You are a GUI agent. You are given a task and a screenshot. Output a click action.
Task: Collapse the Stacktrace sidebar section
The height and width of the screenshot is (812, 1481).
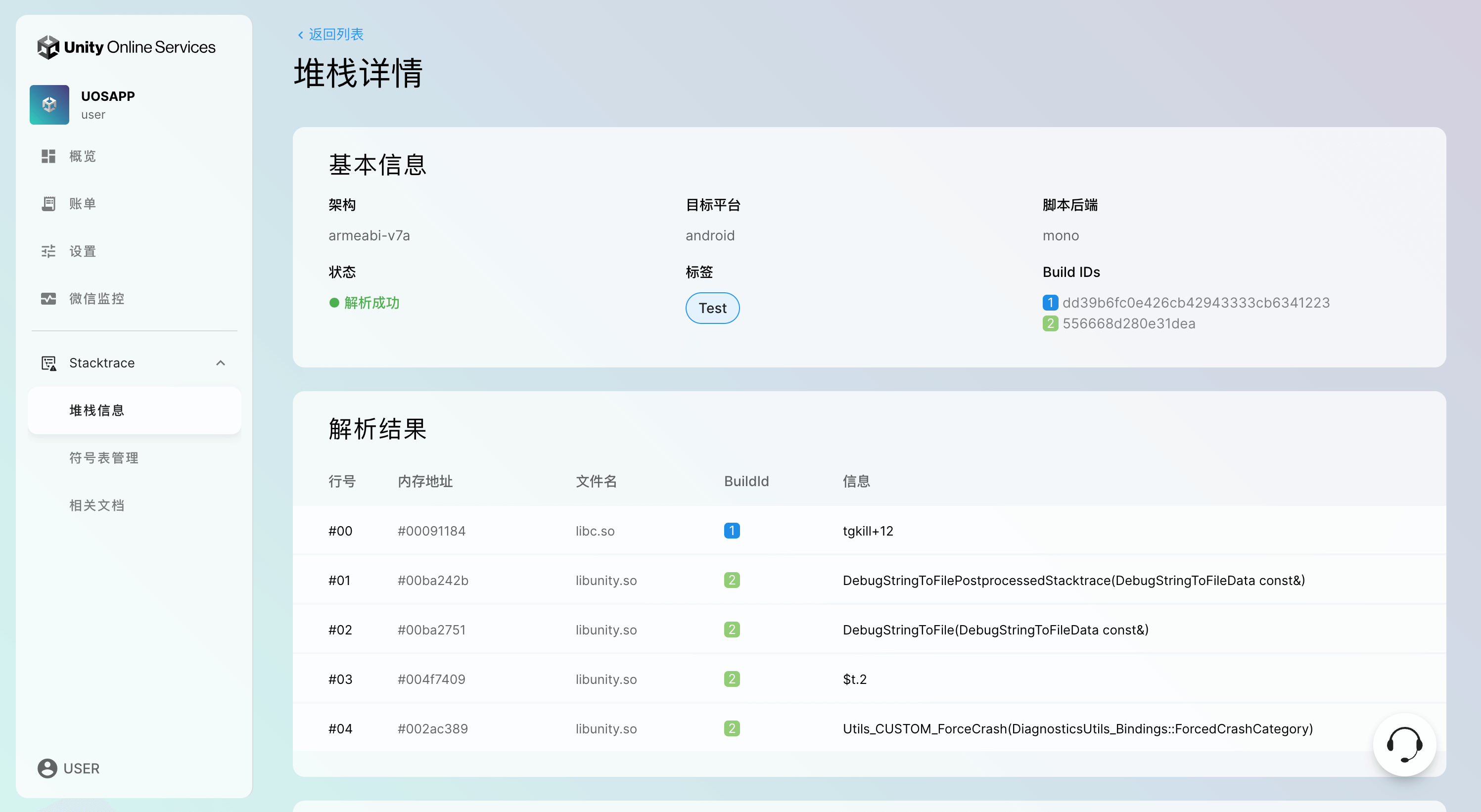click(x=221, y=362)
